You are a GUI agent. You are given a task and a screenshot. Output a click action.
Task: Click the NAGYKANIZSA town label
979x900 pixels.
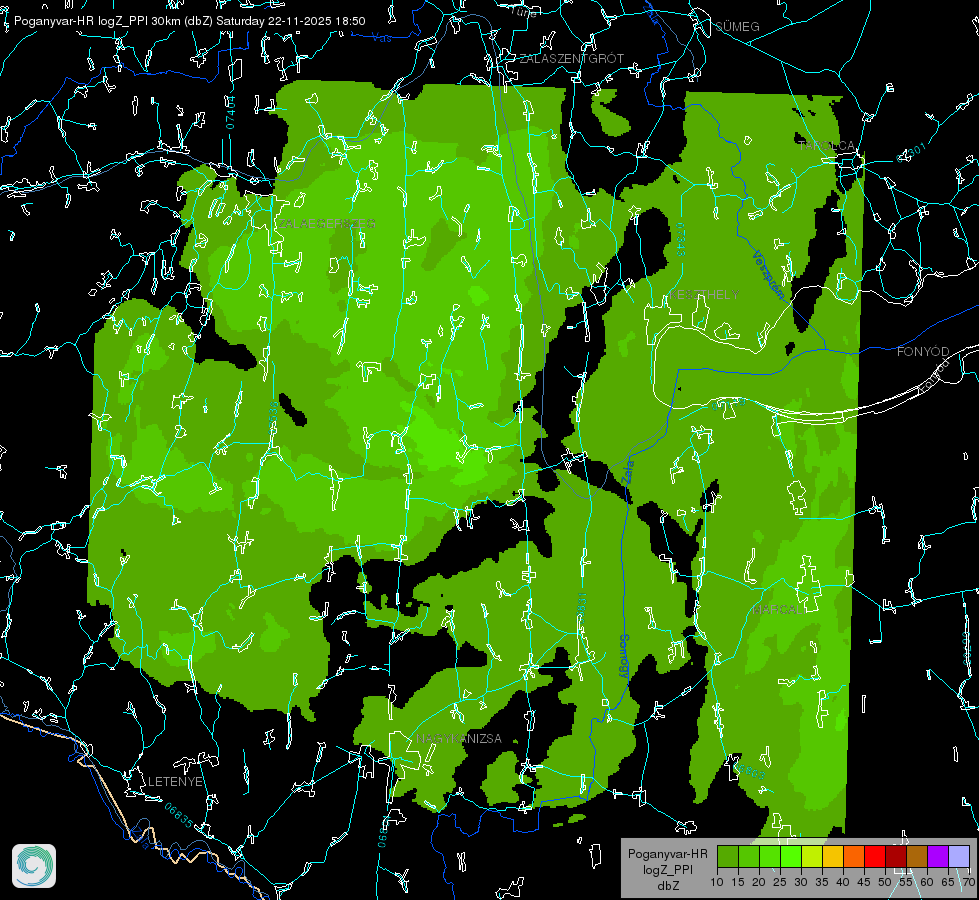[x=459, y=738]
